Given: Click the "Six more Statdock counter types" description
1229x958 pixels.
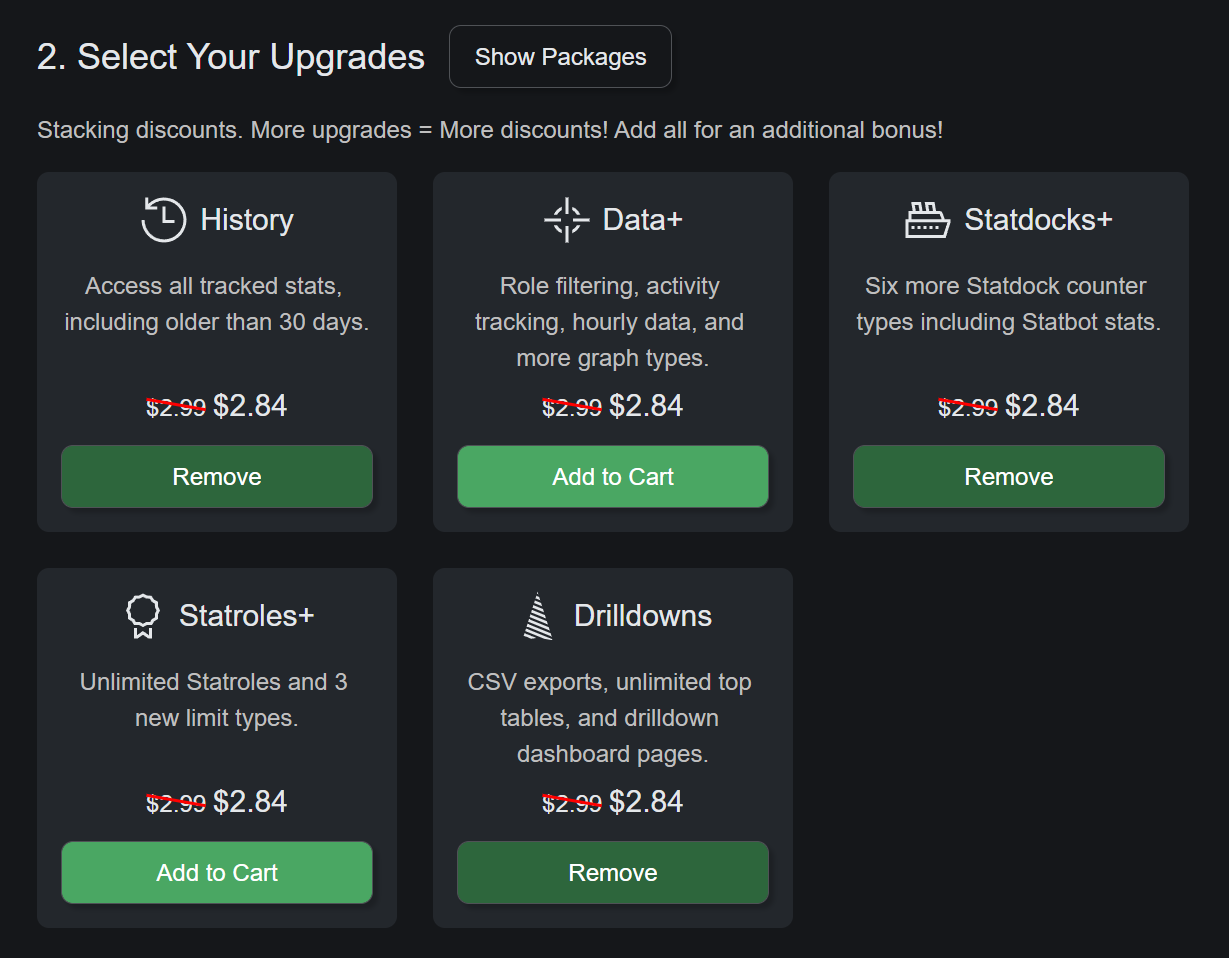Looking at the screenshot, I should point(1009,305).
